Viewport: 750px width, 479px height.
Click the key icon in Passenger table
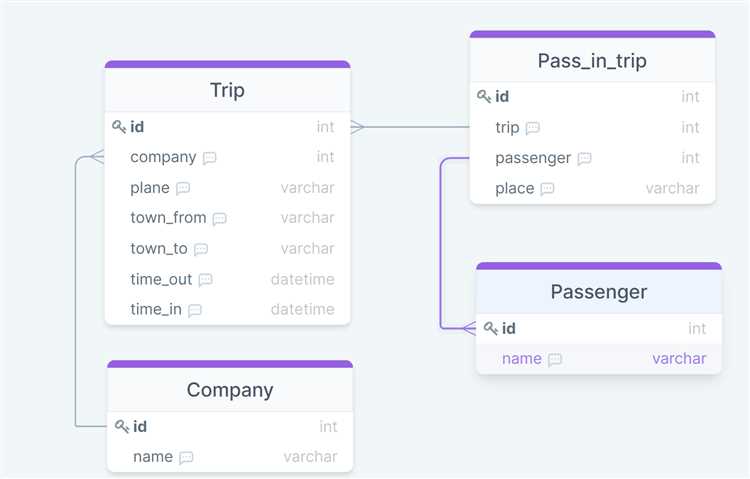click(x=491, y=329)
